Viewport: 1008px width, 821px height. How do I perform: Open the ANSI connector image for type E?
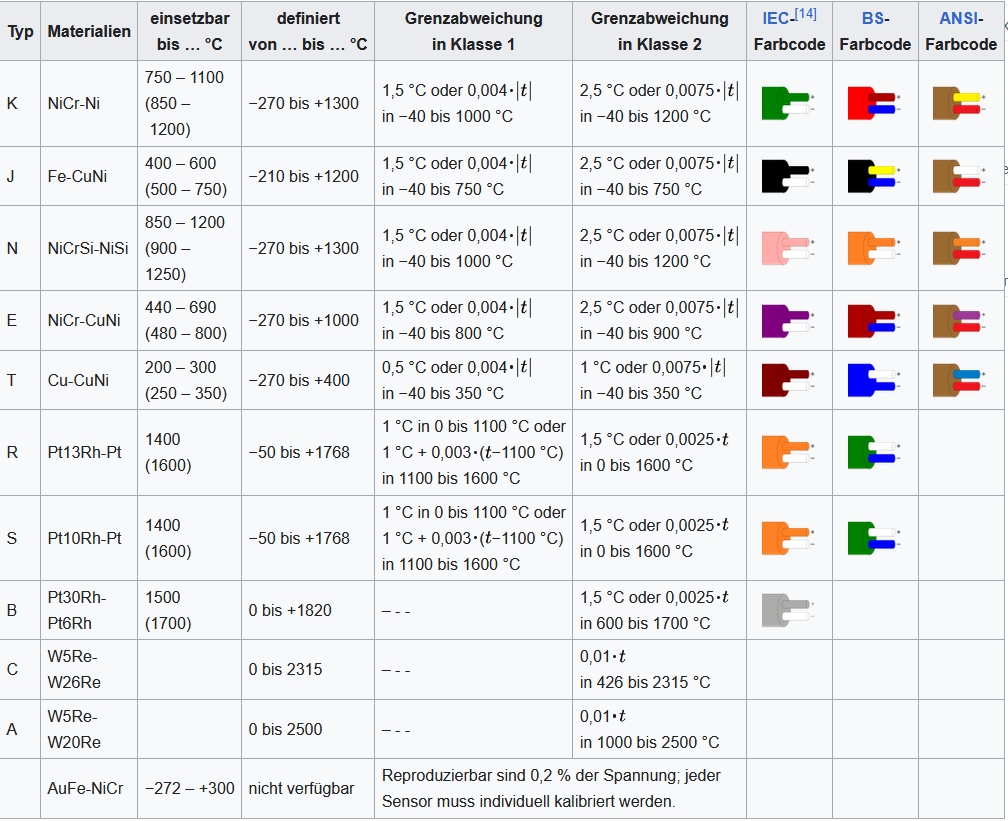[960, 321]
